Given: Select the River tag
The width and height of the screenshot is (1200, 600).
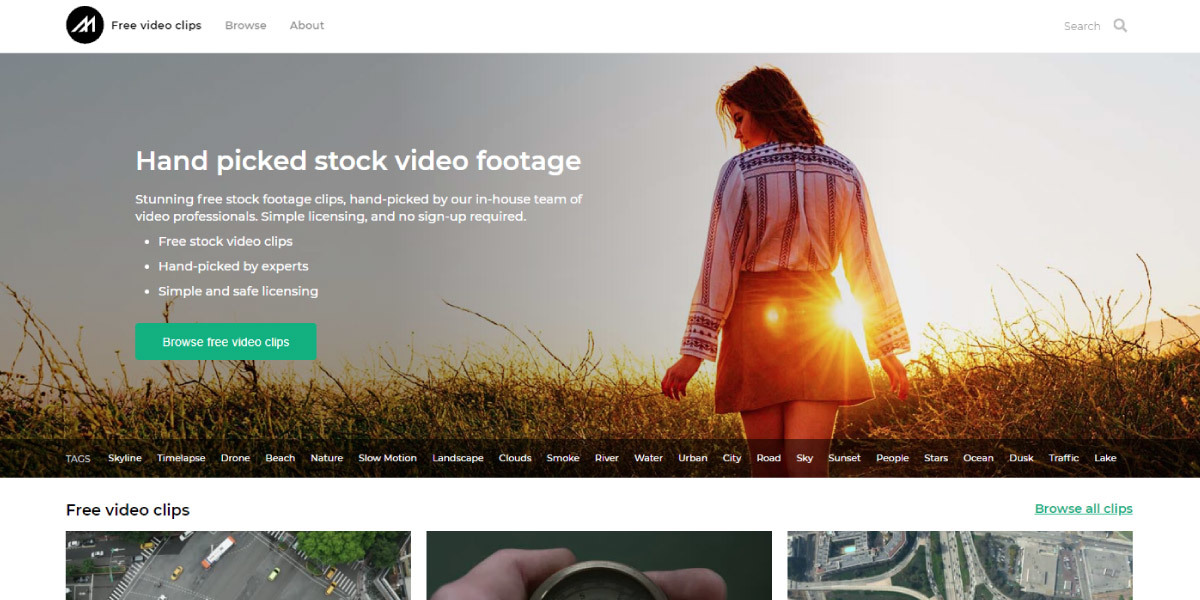Looking at the screenshot, I should pos(607,458).
